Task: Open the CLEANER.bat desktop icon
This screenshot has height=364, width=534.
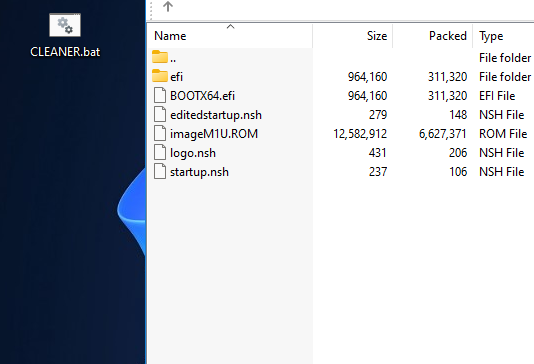Action: [65, 35]
